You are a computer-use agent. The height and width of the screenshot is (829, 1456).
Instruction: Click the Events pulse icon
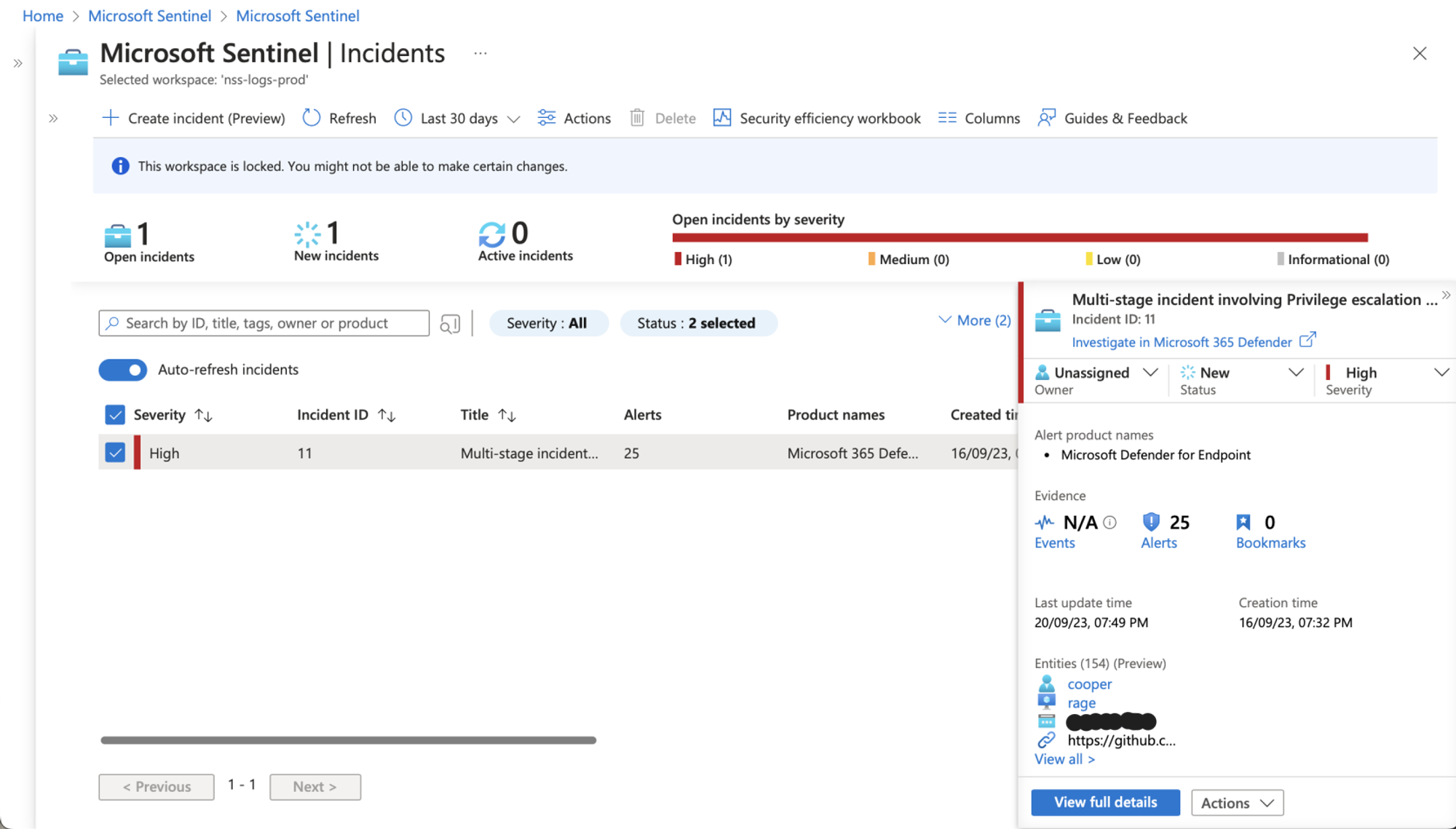tap(1045, 522)
